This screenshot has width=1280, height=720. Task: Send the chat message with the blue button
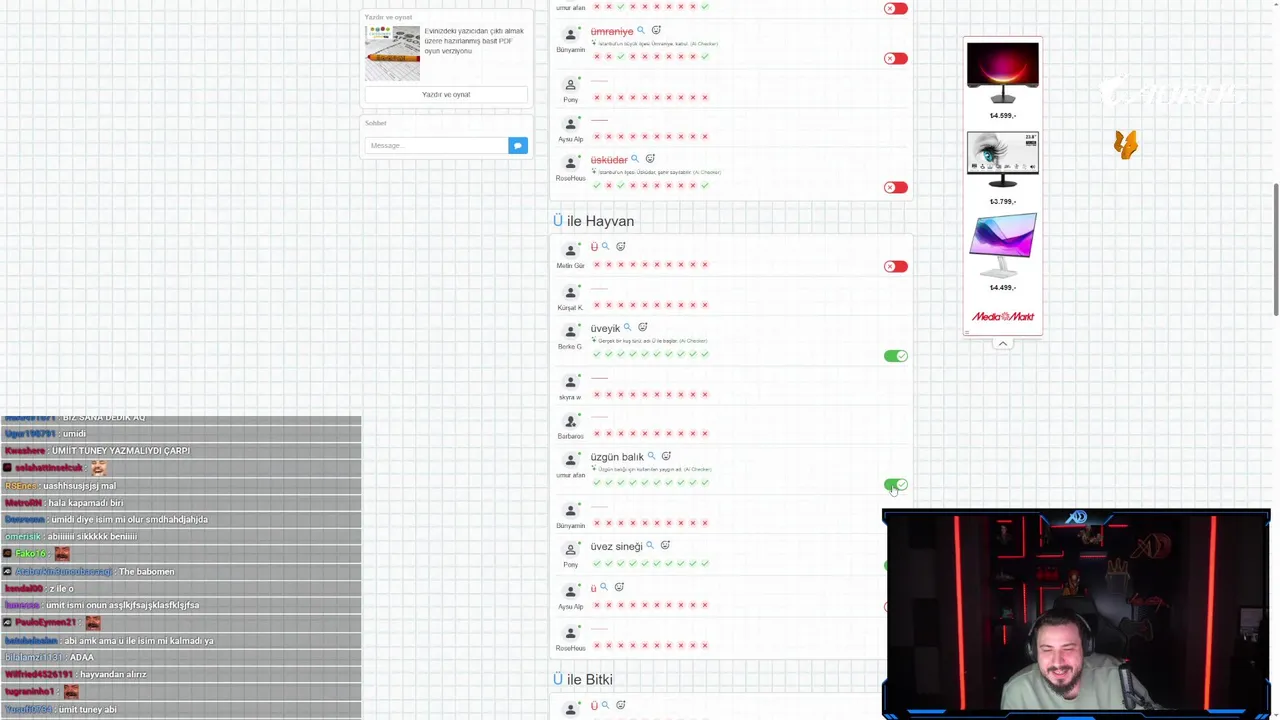click(517, 146)
